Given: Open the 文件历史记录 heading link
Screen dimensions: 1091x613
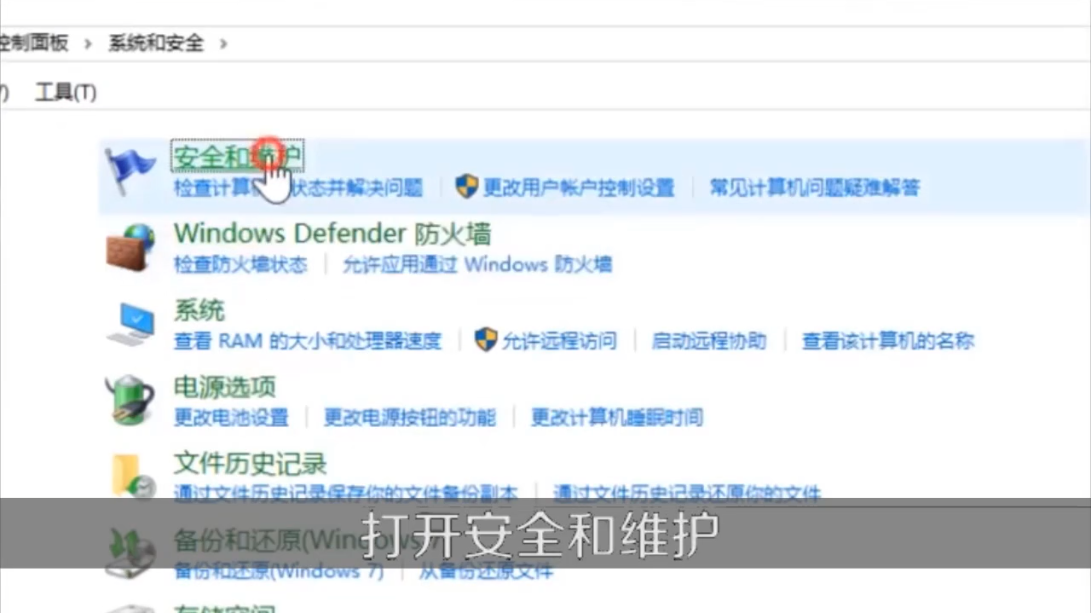Looking at the screenshot, I should tap(250, 463).
